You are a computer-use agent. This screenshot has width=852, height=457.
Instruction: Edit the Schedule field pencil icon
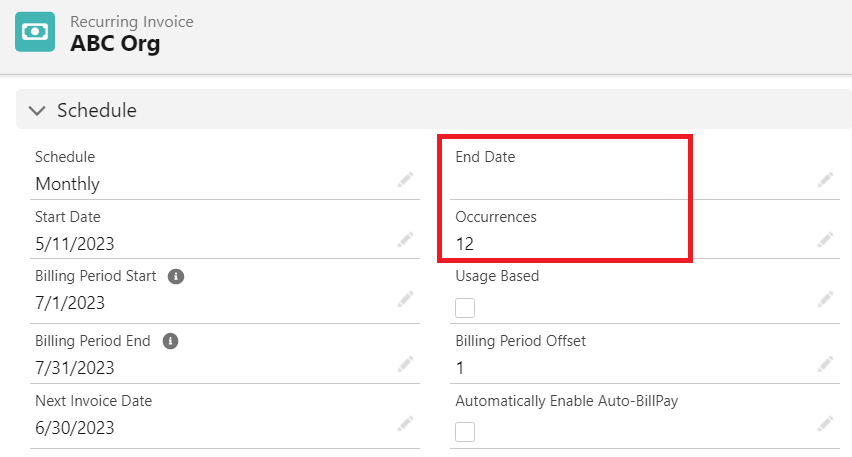pos(404,180)
